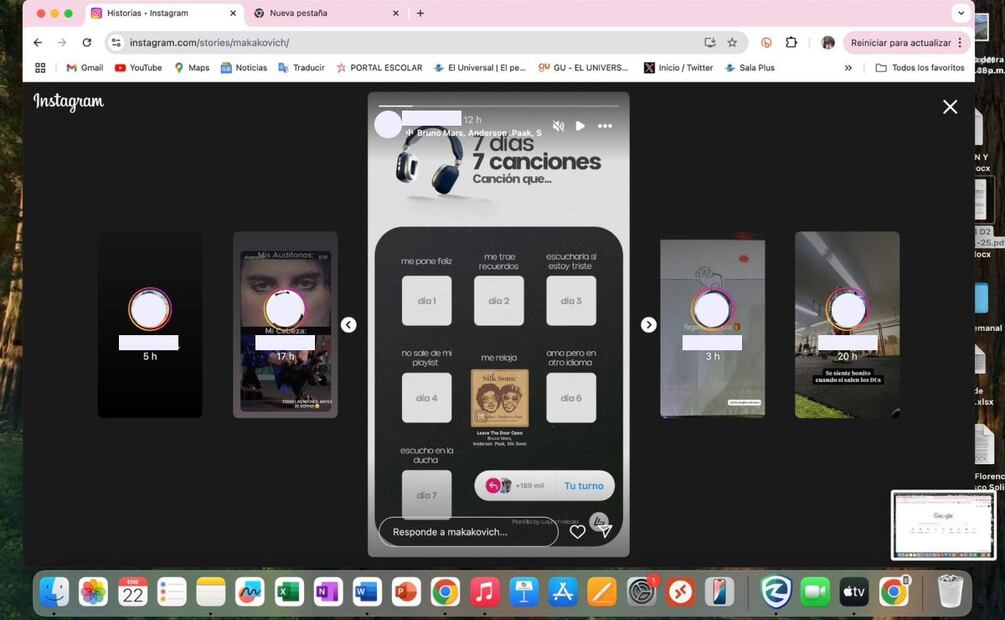Reload the page in Chrome
The width and height of the screenshot is (1005, 620).
pos(87,43)
